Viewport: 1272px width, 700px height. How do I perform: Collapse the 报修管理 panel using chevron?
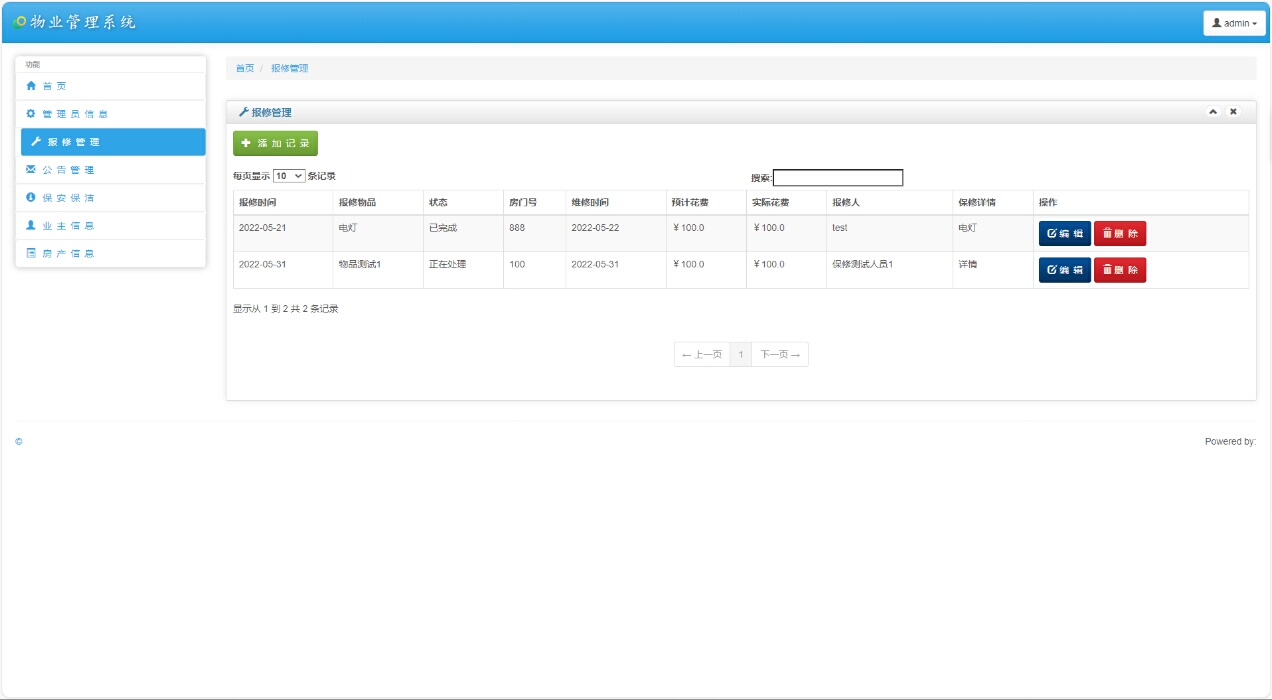(1213, 112)
